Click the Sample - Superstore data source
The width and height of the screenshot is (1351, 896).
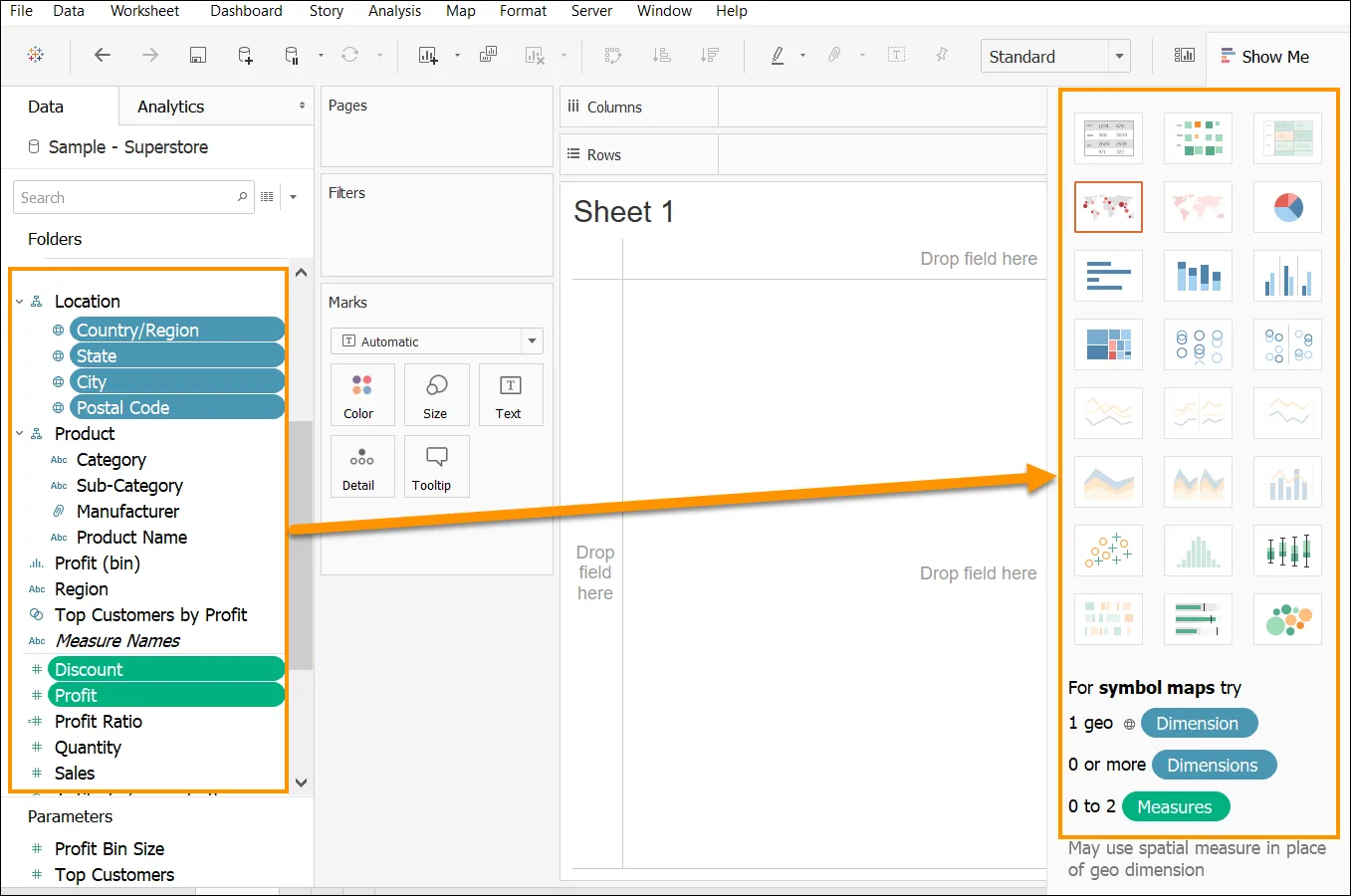127,147
